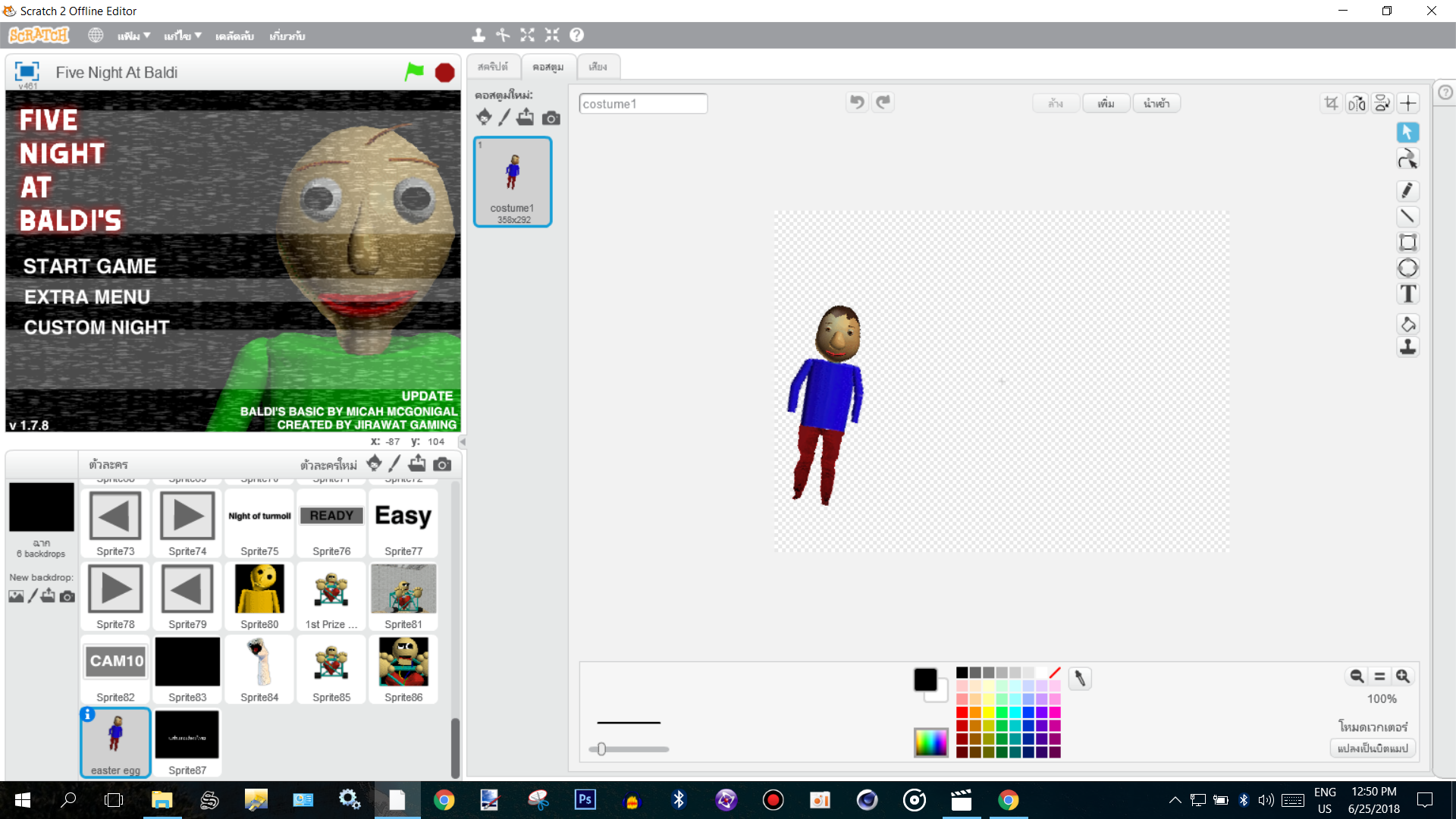Select the red color swatch in the palette
The height and width of the screenshot is (819, 1456).
point(961,711)
